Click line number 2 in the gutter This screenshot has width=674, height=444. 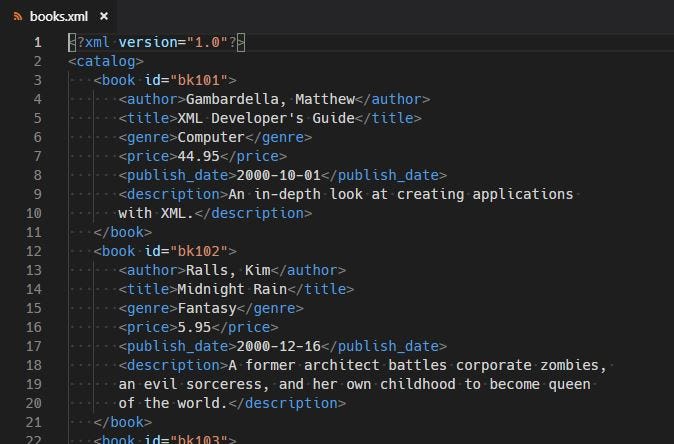coord(38,61)
